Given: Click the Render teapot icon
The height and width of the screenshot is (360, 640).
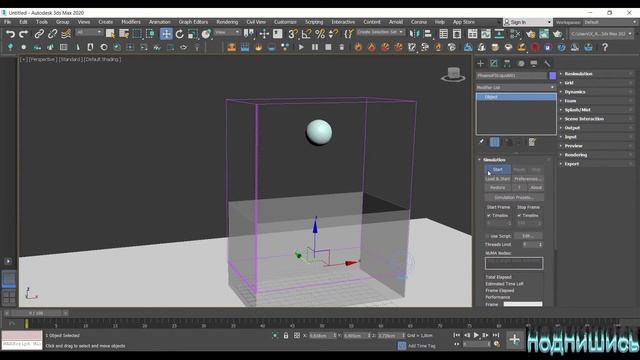Looking at the screenshot, I should (x=557, y=34).
